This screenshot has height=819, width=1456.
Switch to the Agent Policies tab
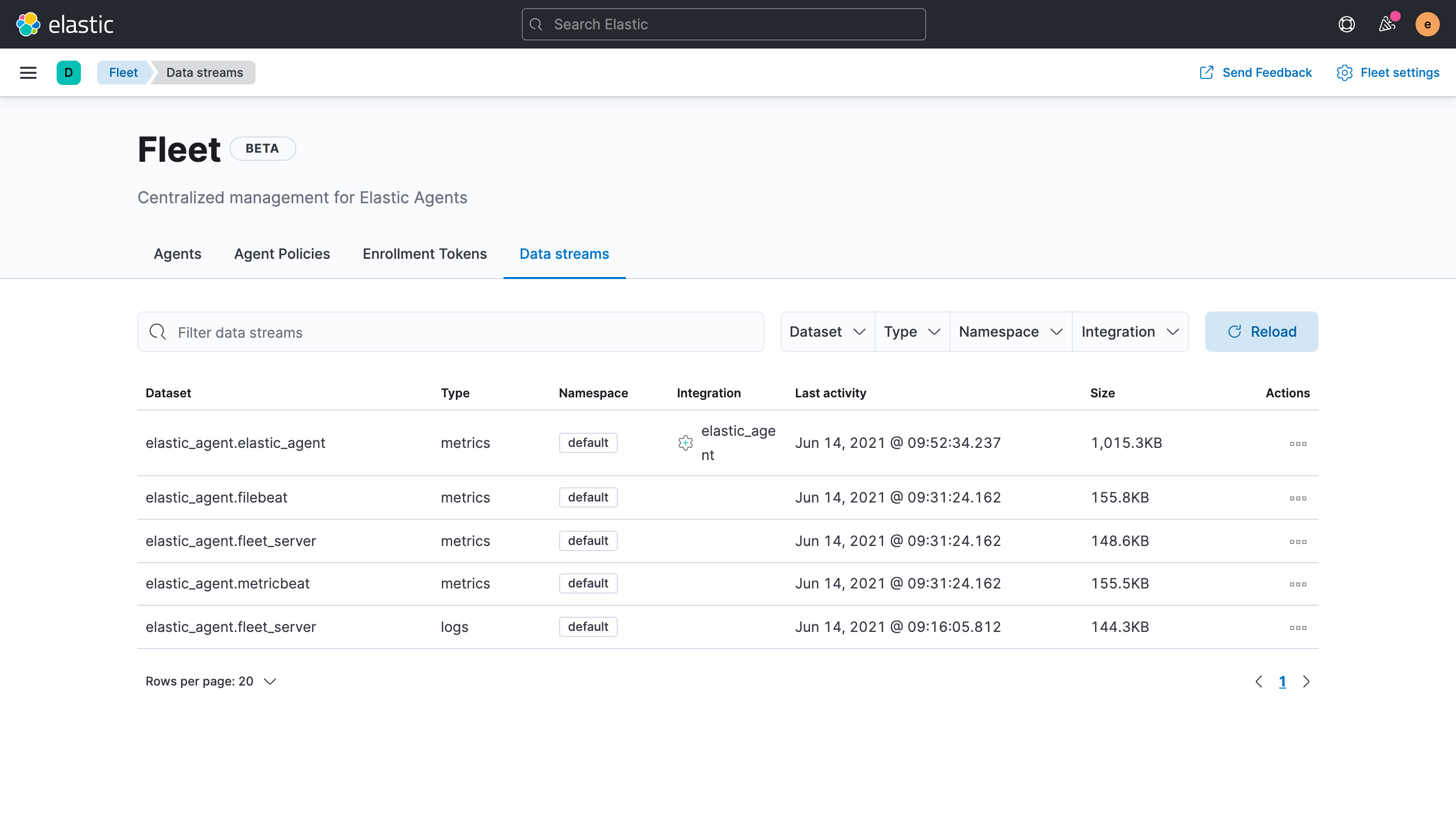coord(282,254)
